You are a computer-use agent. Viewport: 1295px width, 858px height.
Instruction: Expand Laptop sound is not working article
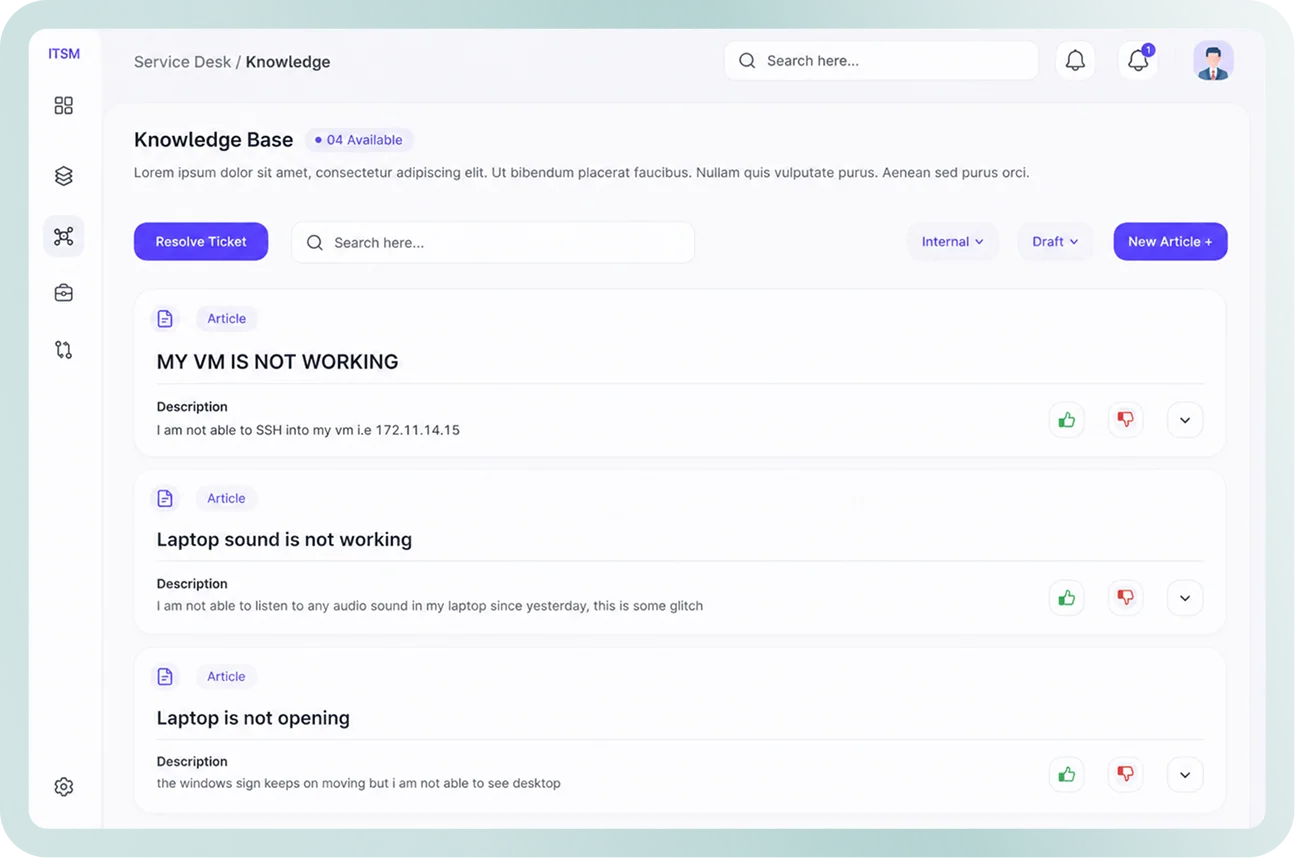1185,598
